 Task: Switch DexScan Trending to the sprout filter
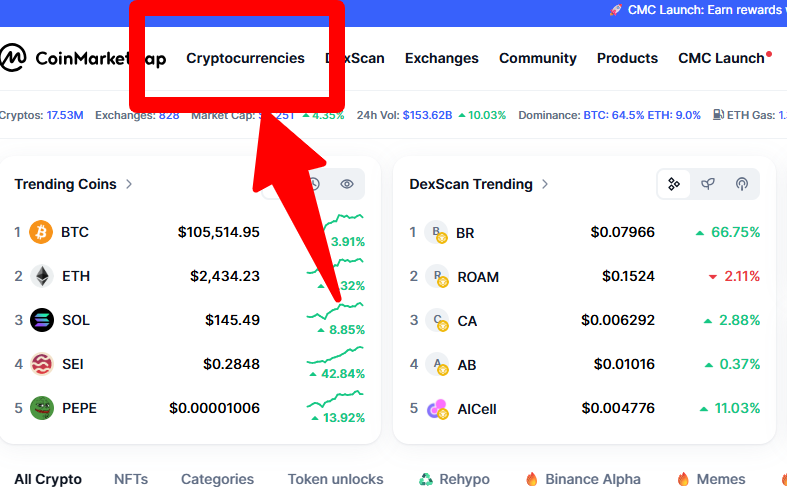click(708, 184)
